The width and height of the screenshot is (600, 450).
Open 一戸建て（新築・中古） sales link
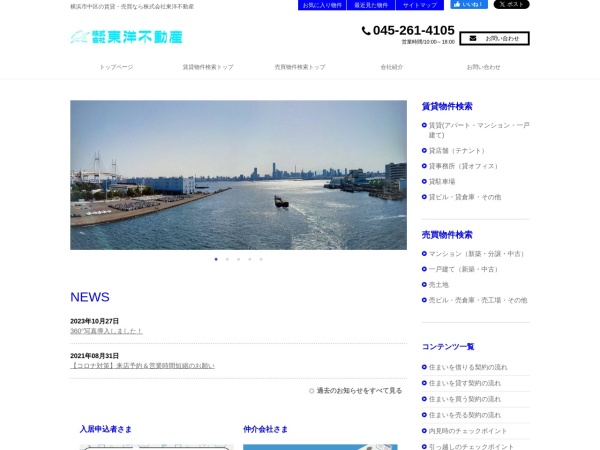point(464,269)
